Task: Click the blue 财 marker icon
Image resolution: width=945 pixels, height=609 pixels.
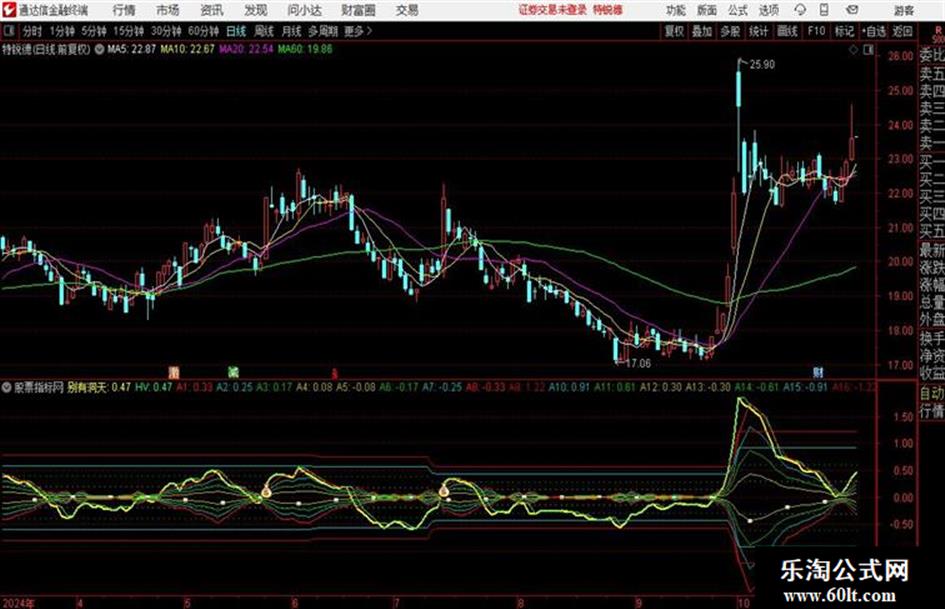Action: click(818, 372)
